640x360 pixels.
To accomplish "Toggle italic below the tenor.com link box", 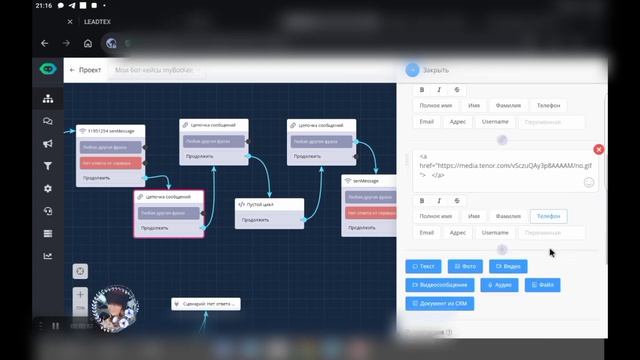I will (x=439, y=201).
